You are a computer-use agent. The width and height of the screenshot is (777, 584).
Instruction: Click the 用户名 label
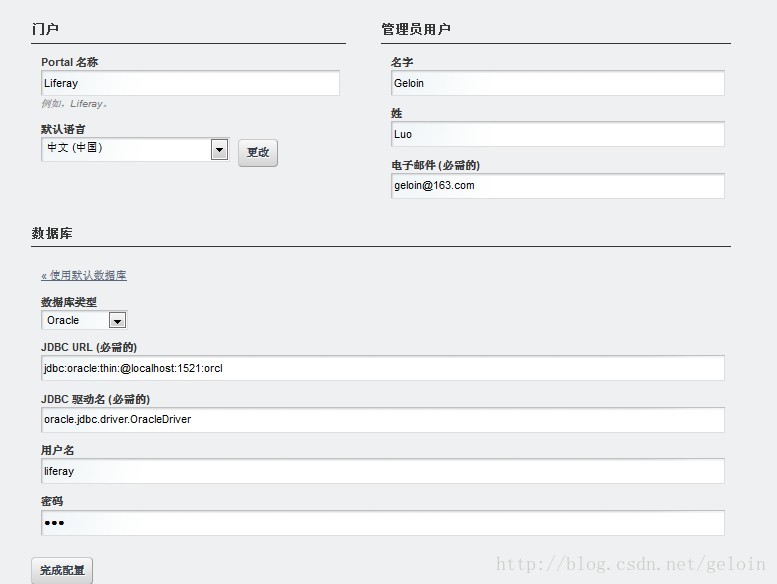[x=57, y=450]
